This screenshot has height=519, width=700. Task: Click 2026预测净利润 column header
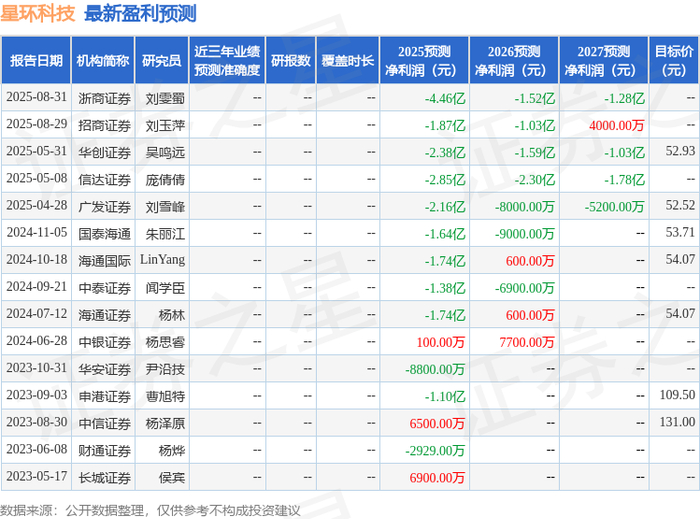pyautogui.click(x=514, y=61)
